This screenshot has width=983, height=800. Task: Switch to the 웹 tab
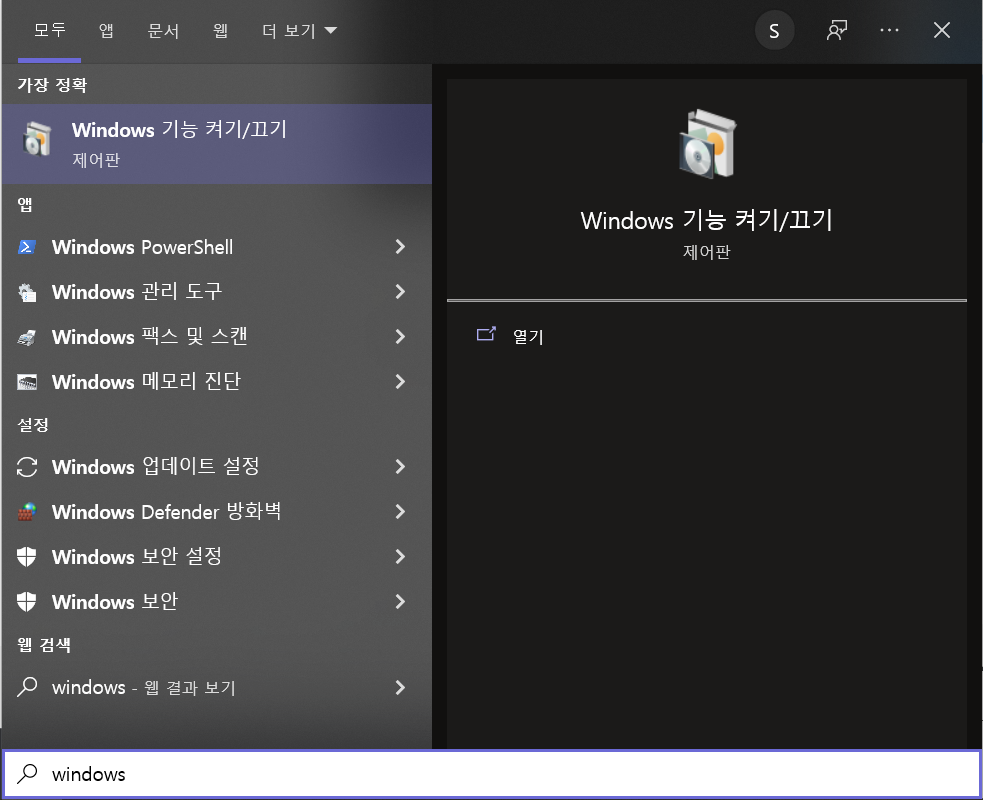click(x=220, y=30)
